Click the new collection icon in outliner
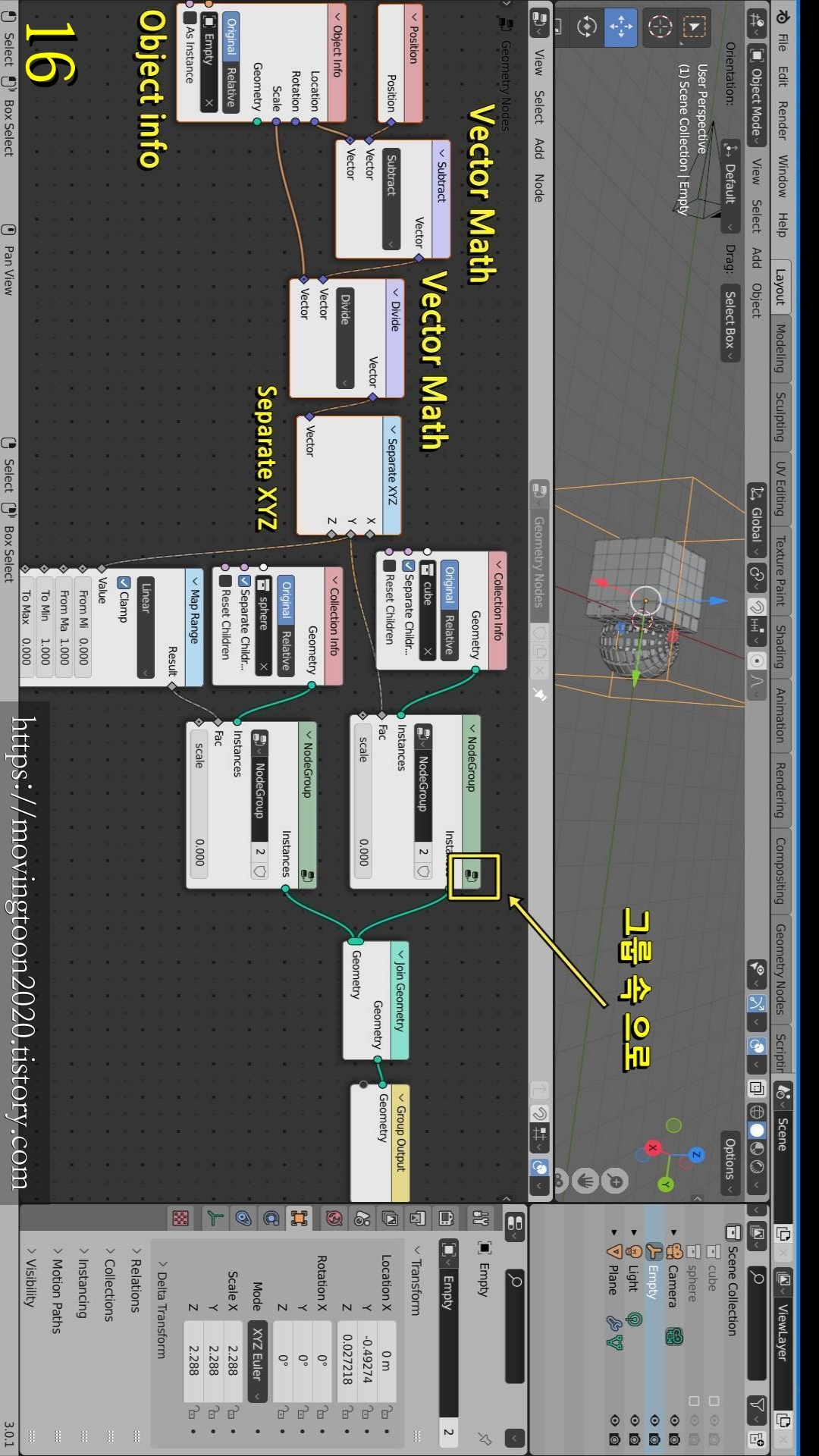 pos(757,1439)
